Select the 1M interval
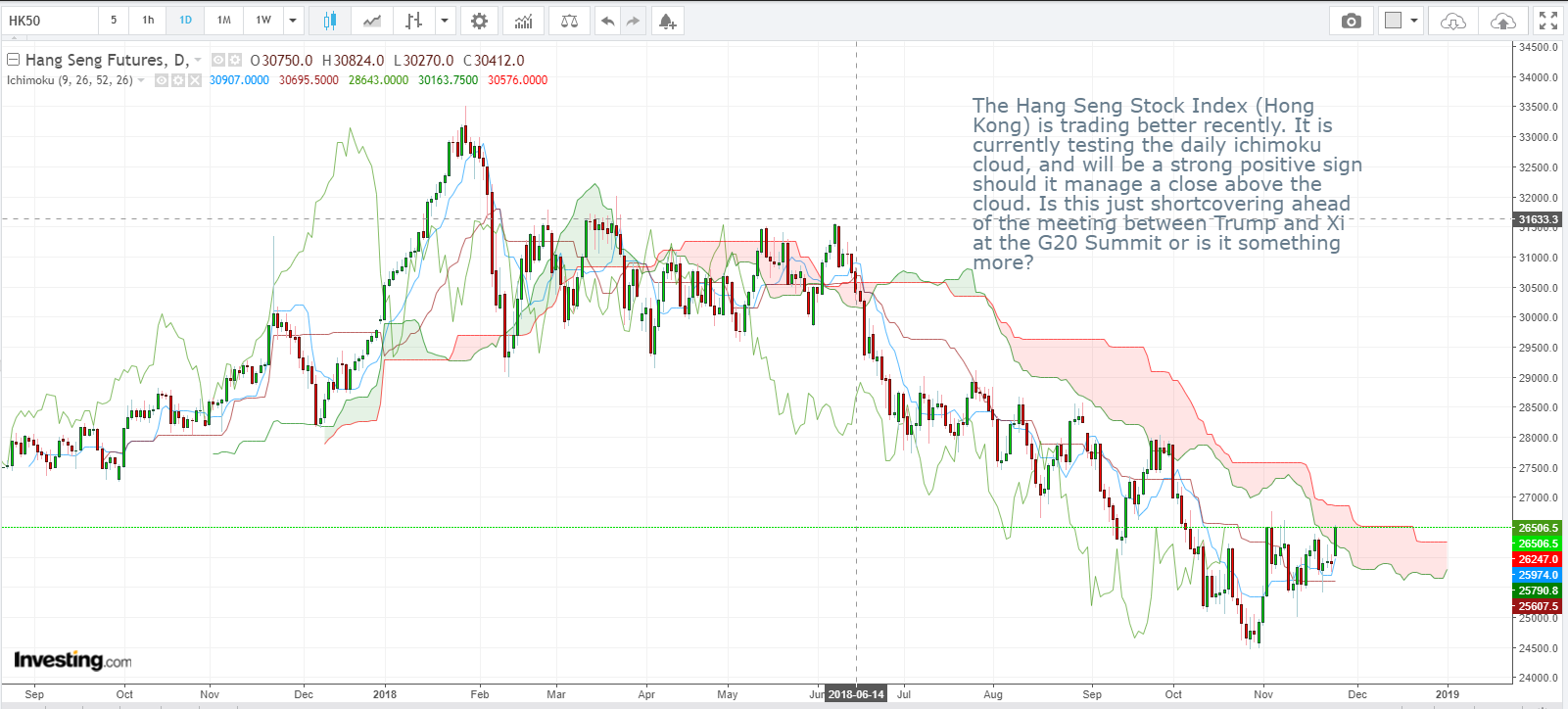The height and width of the screenshot is (709, 1568). point(224,21)
